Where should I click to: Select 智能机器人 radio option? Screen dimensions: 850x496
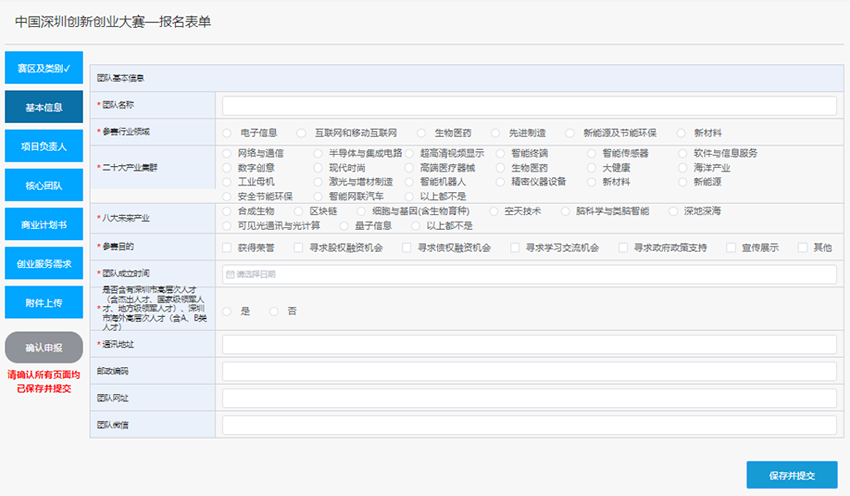tap(409, 182)
